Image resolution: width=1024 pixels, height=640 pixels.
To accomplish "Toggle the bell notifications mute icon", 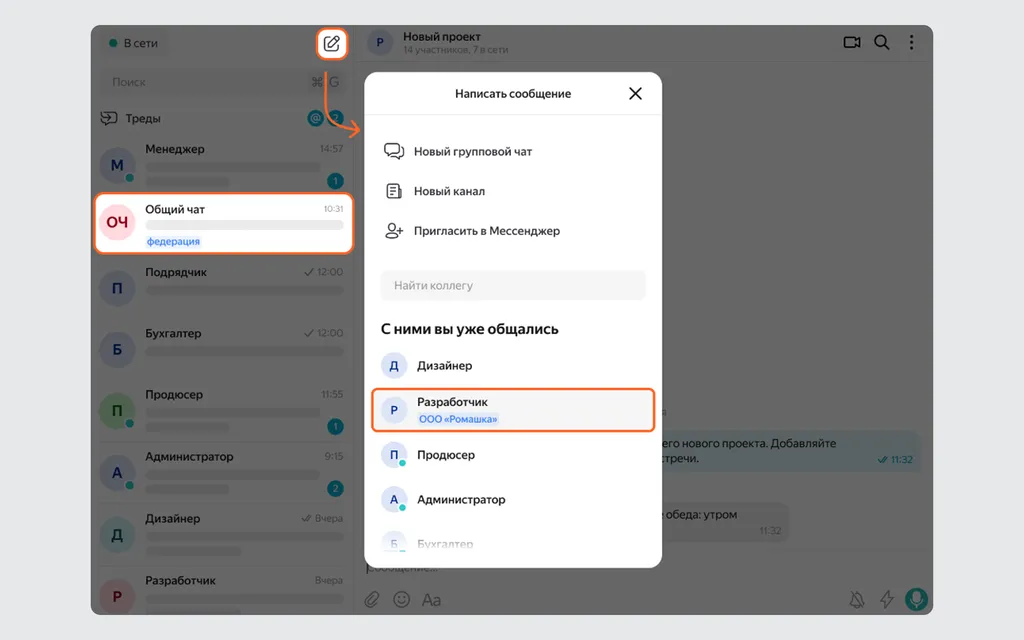I will pos(857,600).
